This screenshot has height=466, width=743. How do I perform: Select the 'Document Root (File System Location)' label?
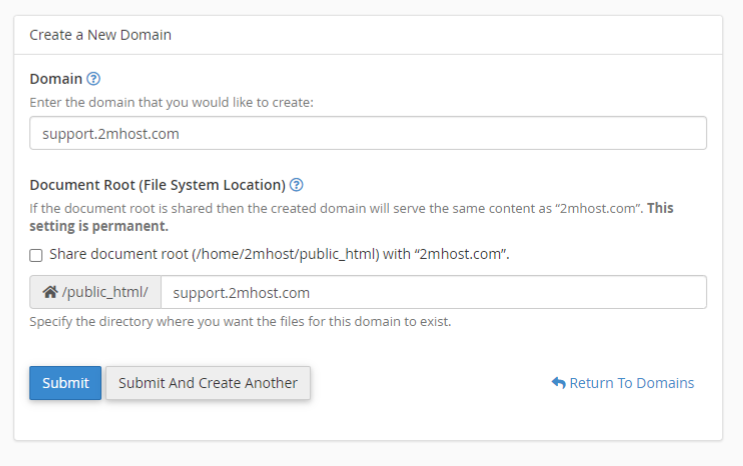[157, 185]
